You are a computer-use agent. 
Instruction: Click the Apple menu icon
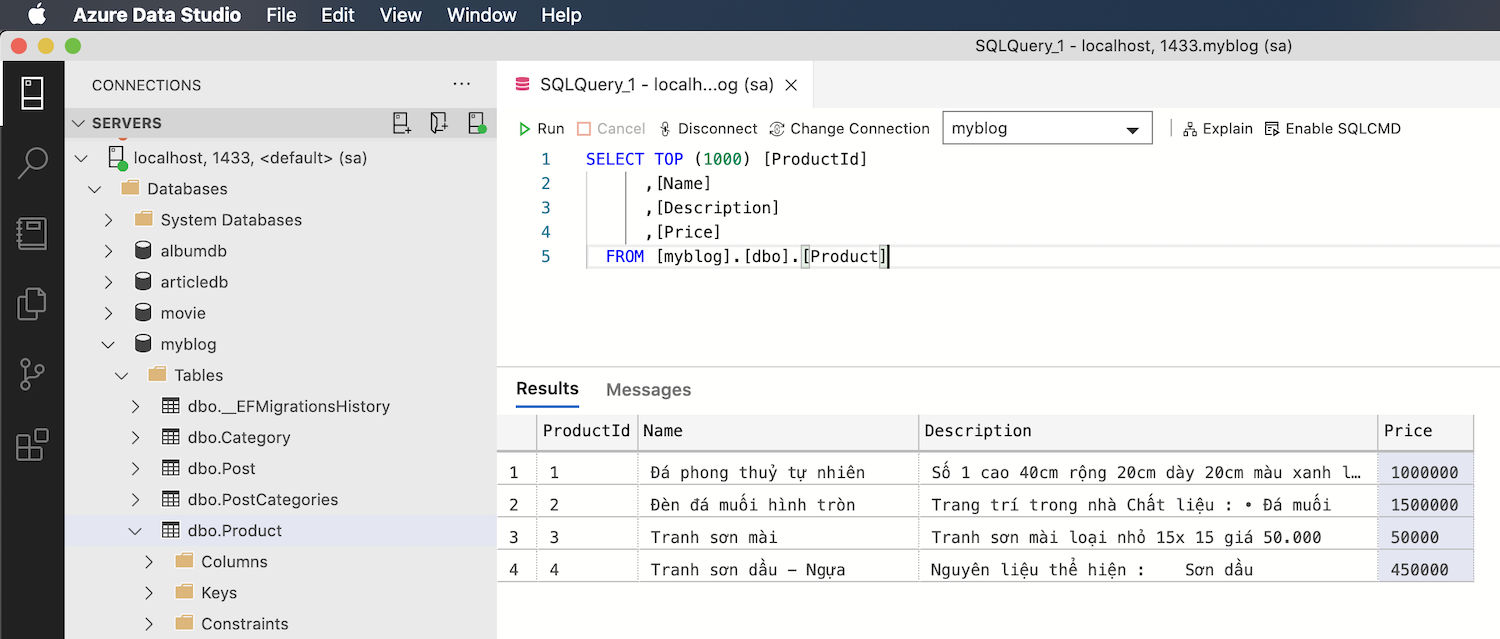click(x=37, y=15)
